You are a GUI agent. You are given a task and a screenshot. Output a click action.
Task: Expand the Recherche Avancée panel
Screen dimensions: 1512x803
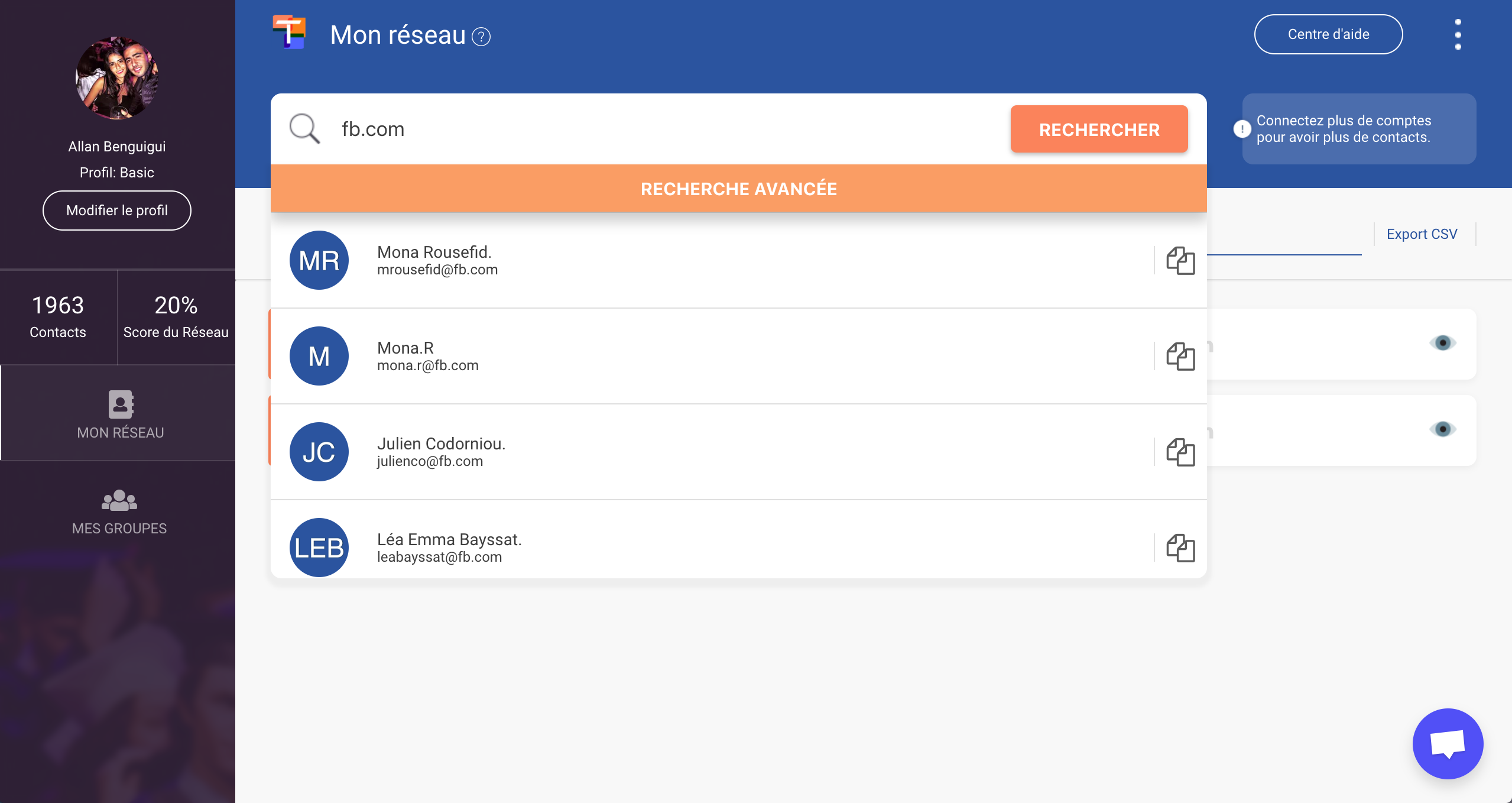click(x=738, y=189)
